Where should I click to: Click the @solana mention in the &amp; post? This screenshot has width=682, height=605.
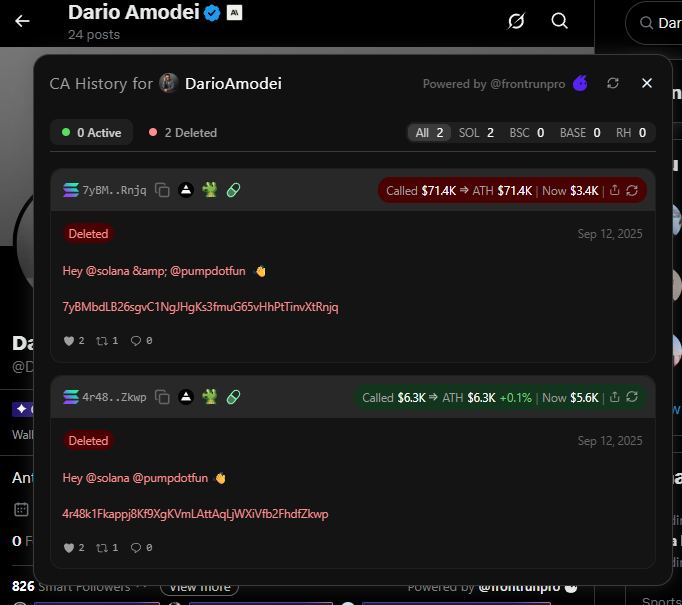[x=107, y=271]
